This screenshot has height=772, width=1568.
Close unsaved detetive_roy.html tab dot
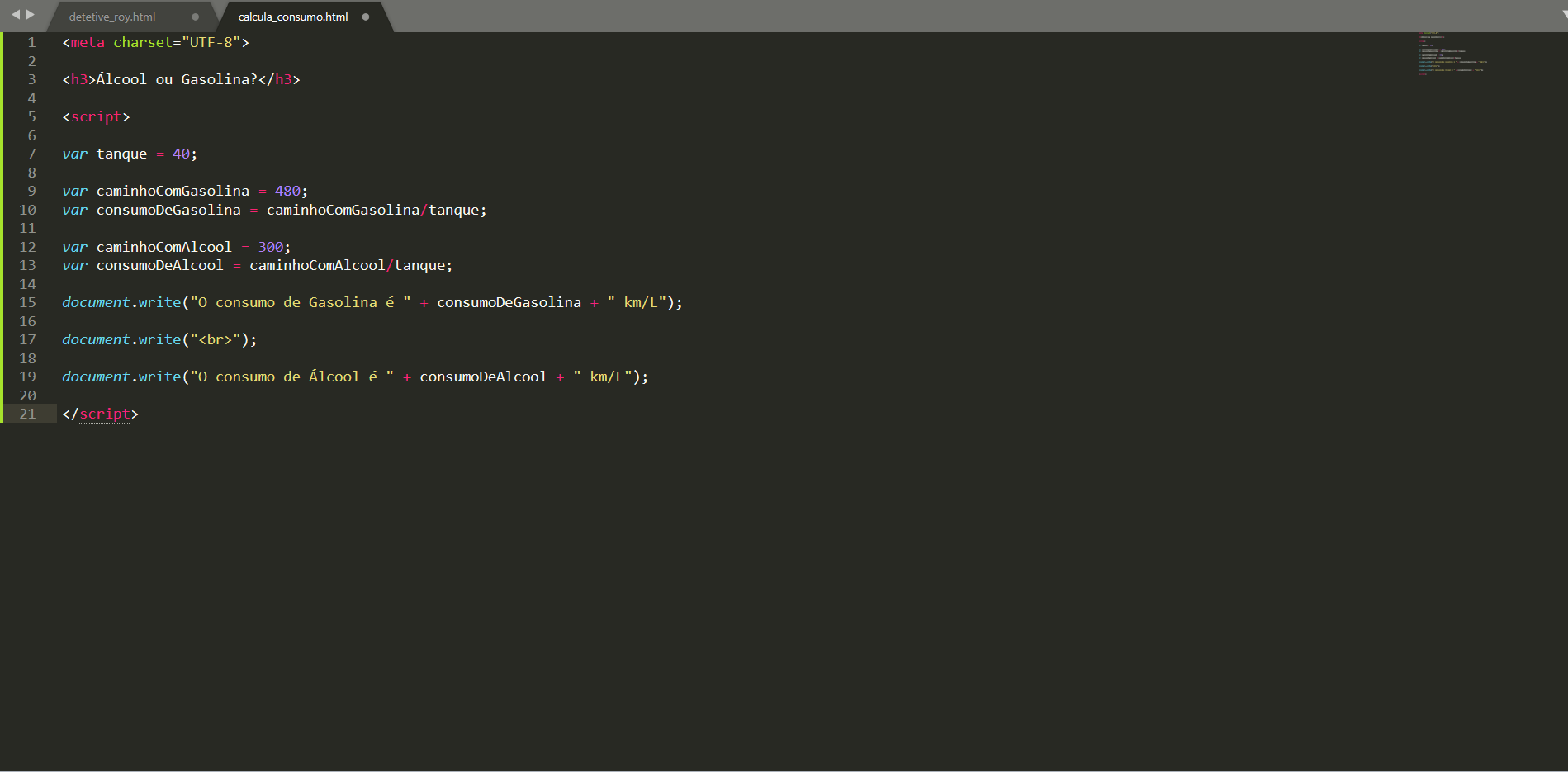(195, 17)
